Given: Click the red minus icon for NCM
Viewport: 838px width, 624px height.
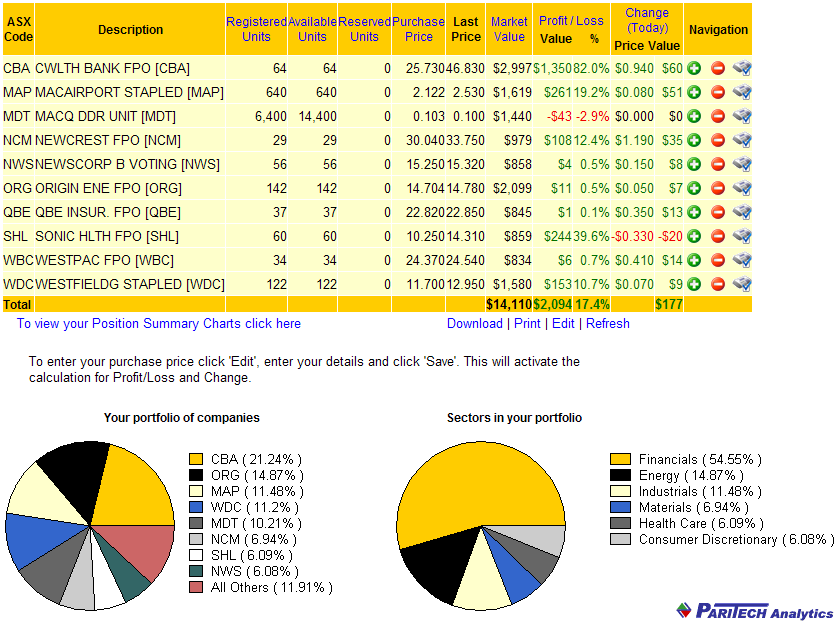Looking at the screenshot, I should [x=718, y=141].
